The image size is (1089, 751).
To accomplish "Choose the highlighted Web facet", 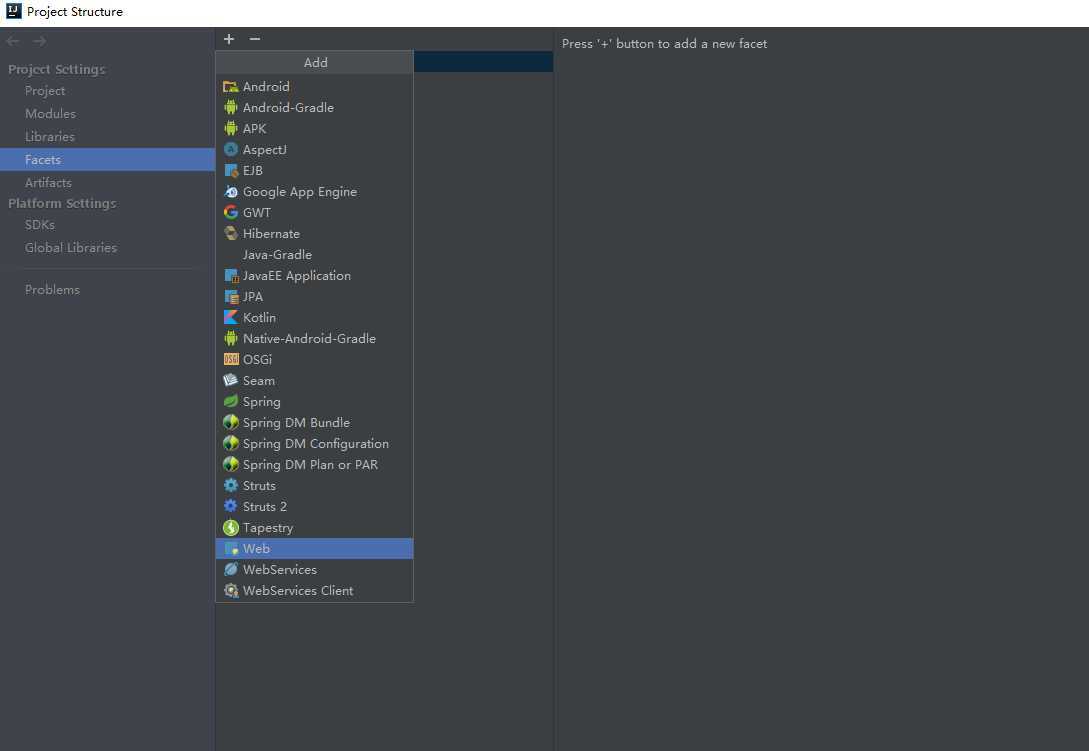I will [314, 549].
